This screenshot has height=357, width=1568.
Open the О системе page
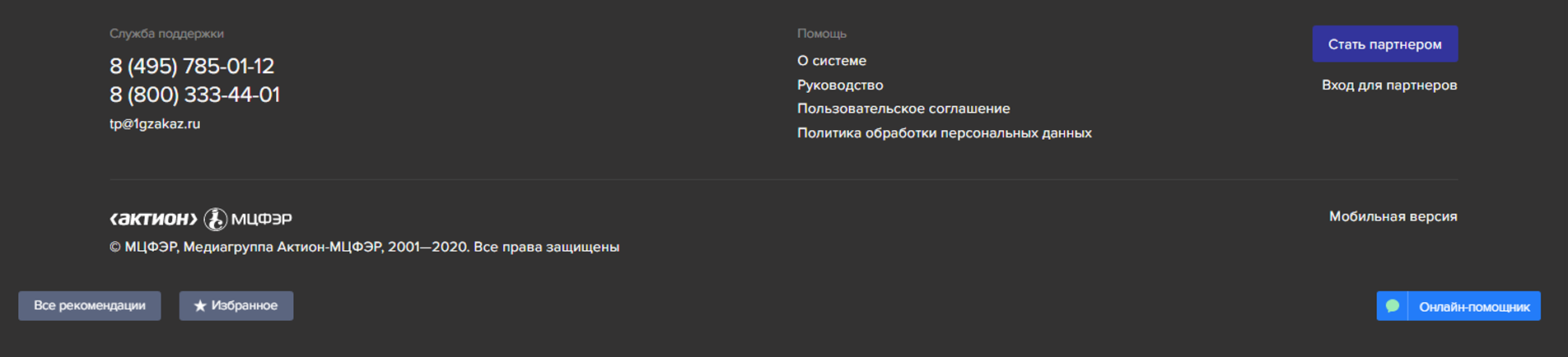coord(832,61)
